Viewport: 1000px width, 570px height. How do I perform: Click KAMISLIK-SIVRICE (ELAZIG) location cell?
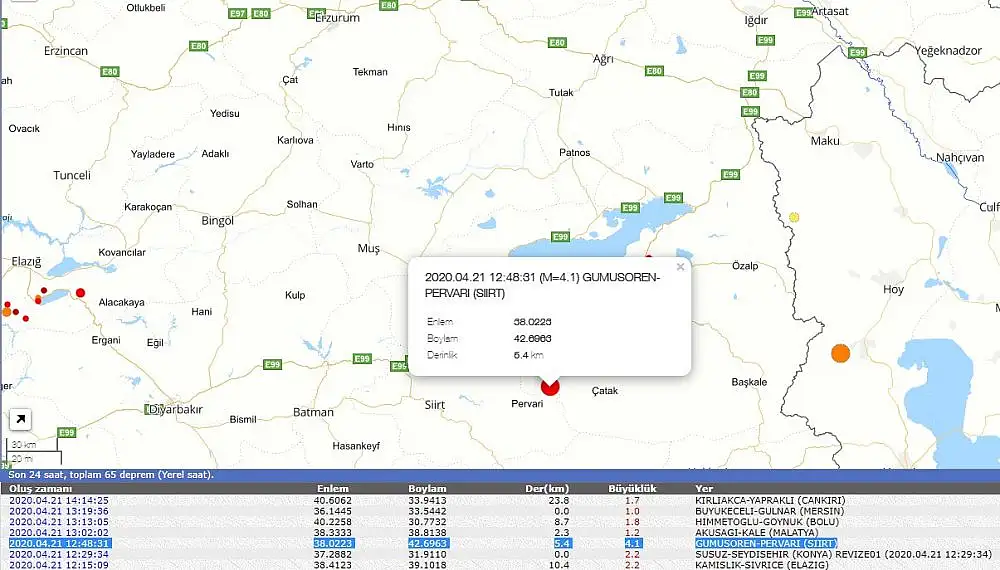pos(761,566)
